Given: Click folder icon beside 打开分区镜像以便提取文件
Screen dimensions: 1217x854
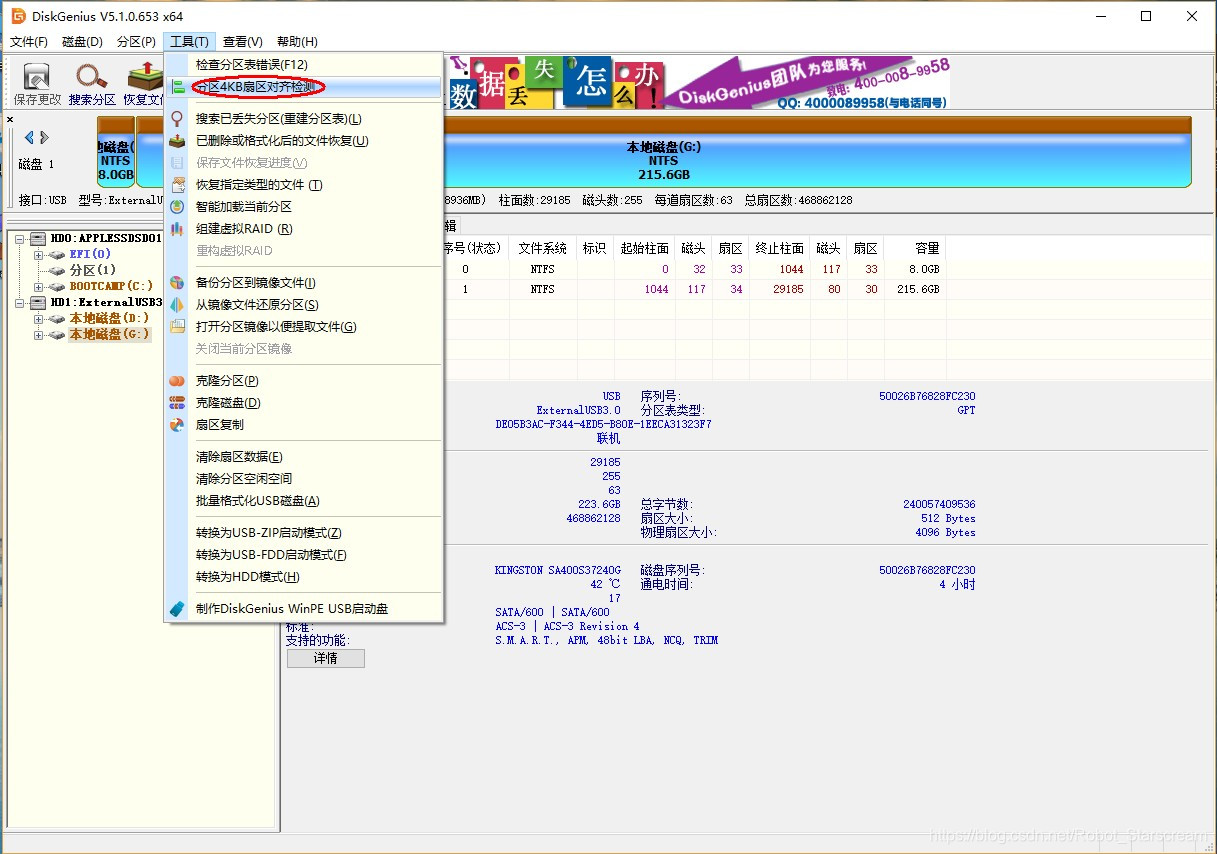Looking at the screenshot, I should 178,327.
